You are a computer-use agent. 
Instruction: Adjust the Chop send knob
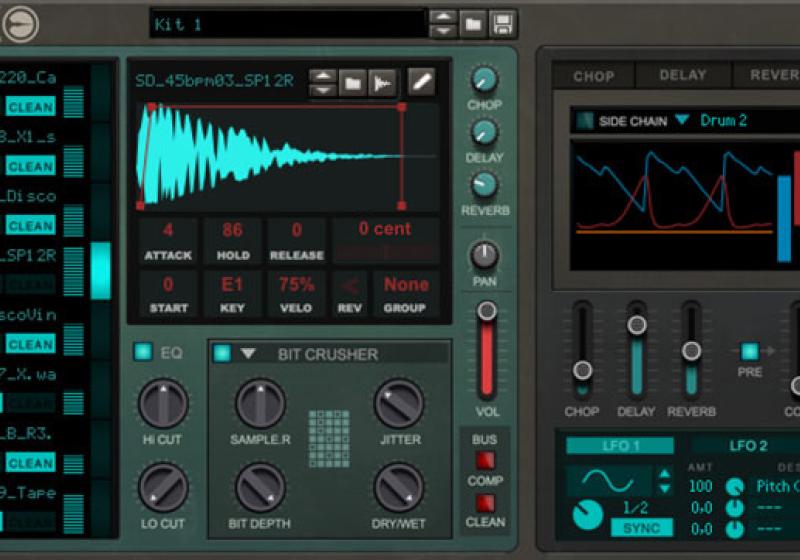pos(484,80)
